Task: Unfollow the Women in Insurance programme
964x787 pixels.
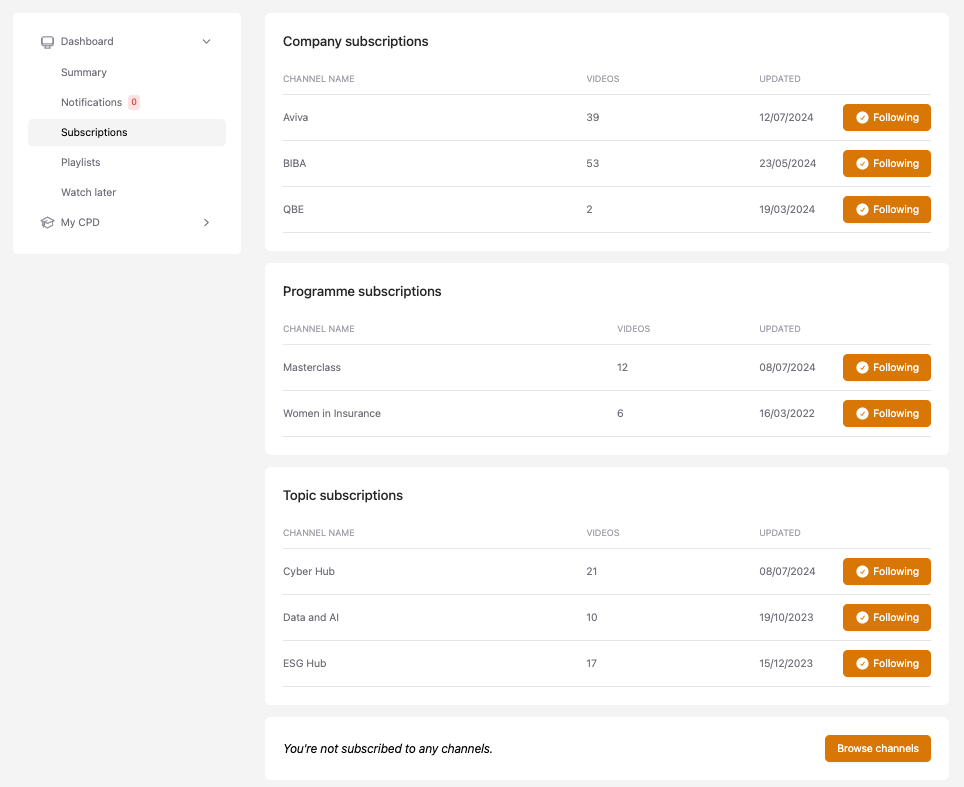Action: coord(886,414)
